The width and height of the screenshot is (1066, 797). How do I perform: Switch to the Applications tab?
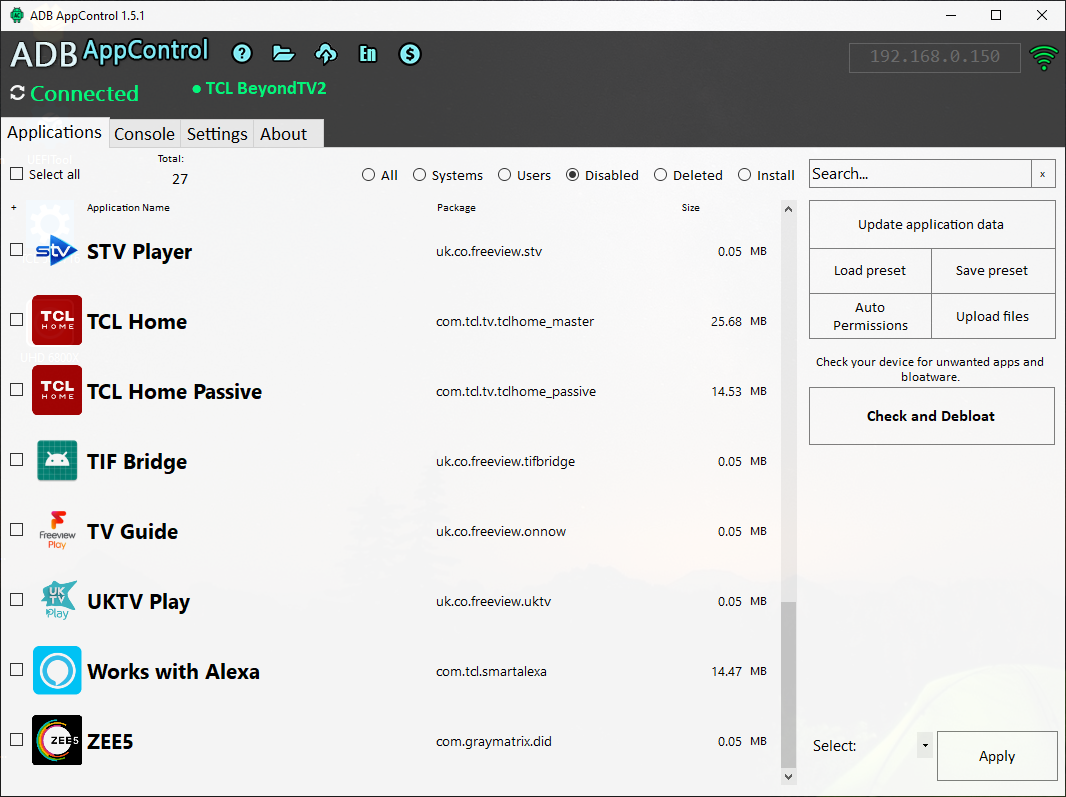54,133
